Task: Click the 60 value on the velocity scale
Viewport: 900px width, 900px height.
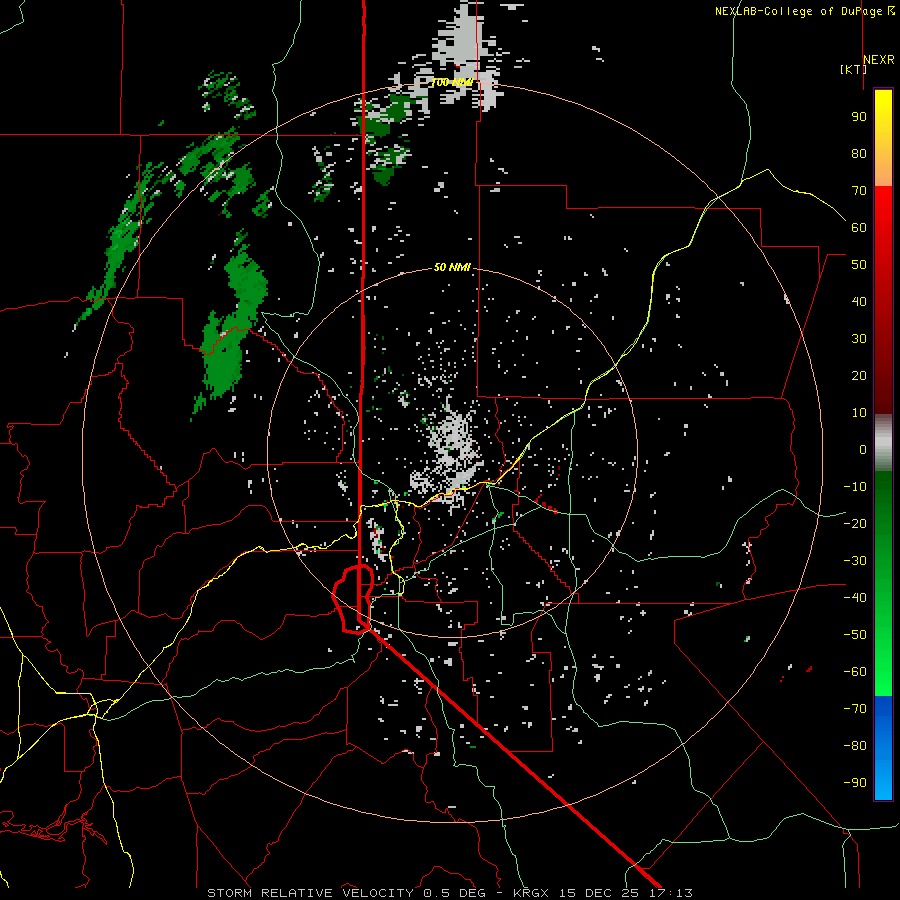Action: click(859, 227)
